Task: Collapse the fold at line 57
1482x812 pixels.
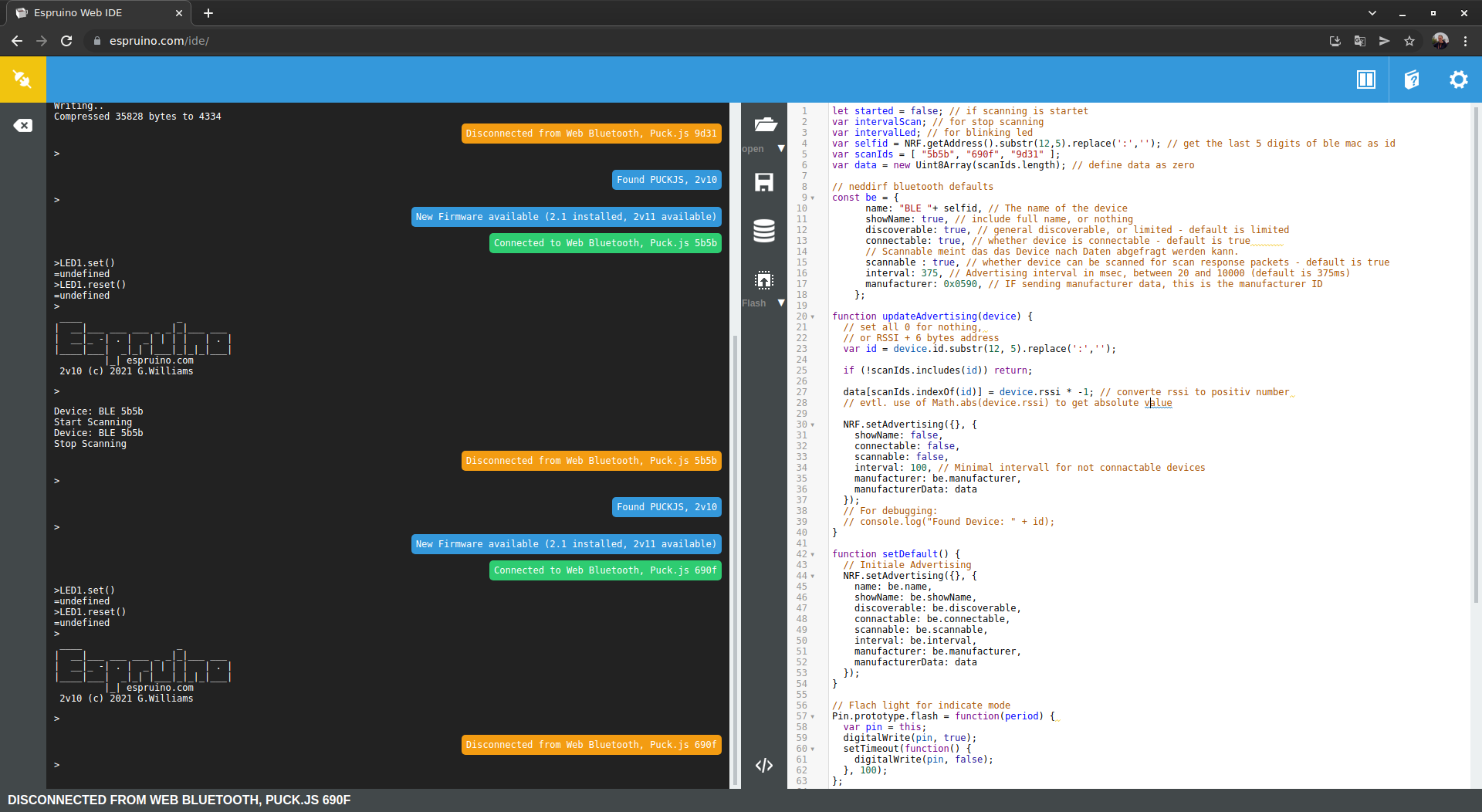Action: click(813, 716)
